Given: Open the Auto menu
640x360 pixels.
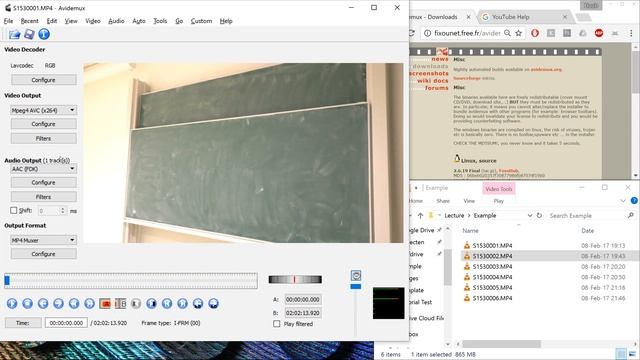Looking at the screenshot, I should click(x=139, y=21).
